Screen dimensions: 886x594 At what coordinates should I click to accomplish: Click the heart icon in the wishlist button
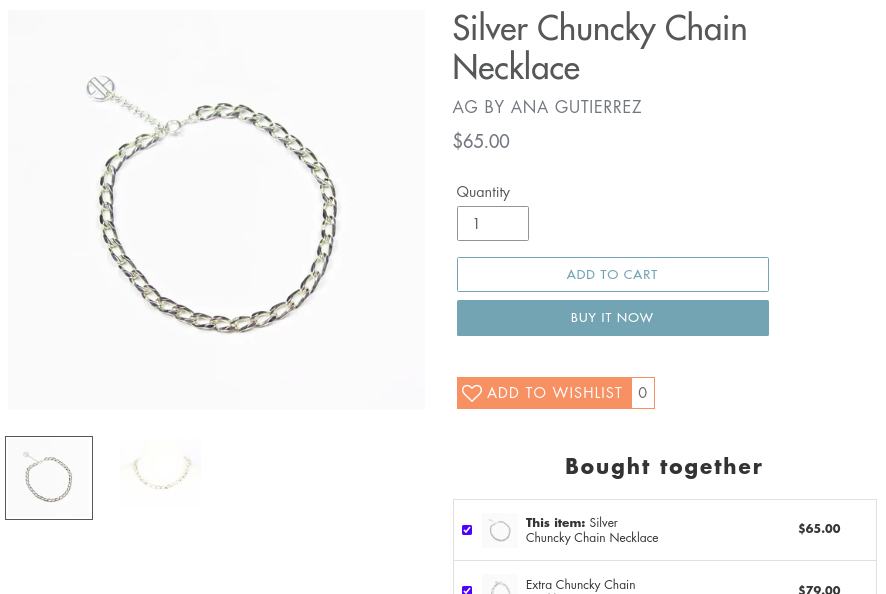click(471, 393)
